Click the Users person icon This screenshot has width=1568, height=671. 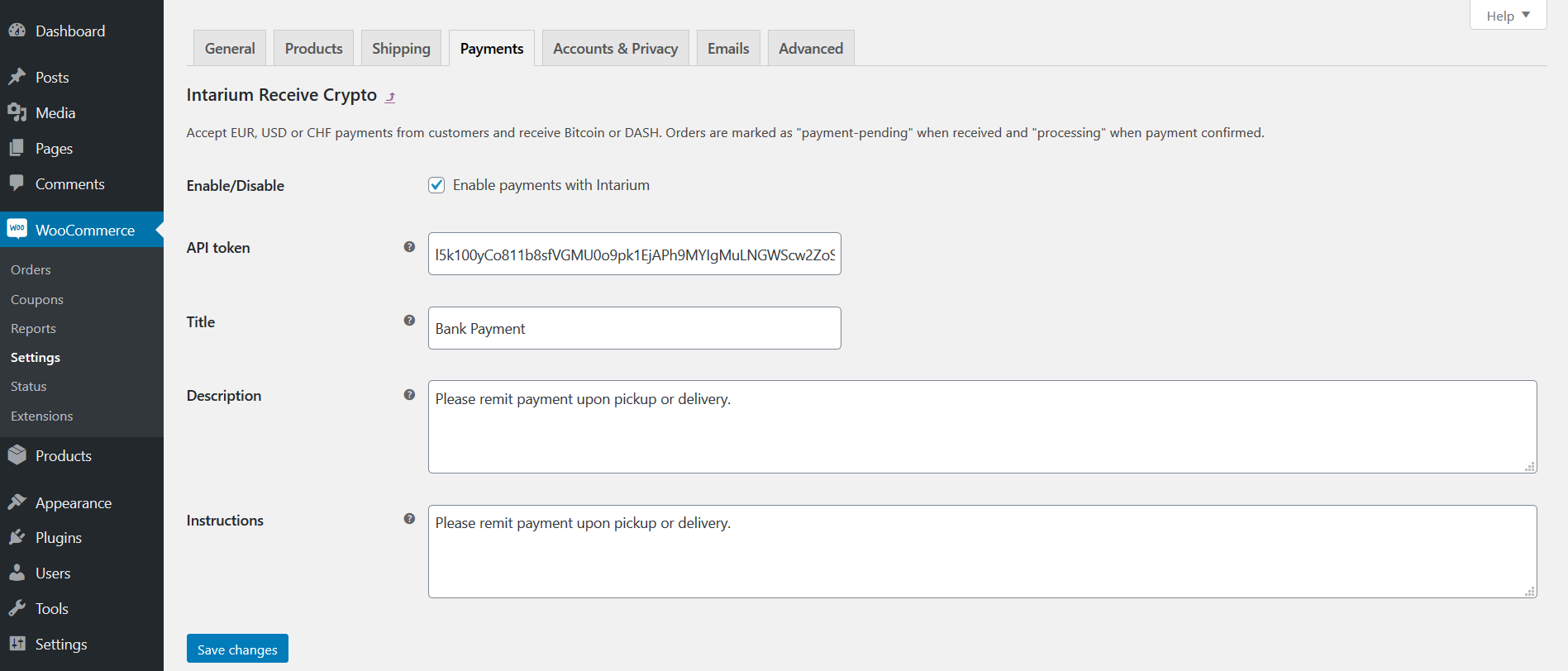[17, 573]
